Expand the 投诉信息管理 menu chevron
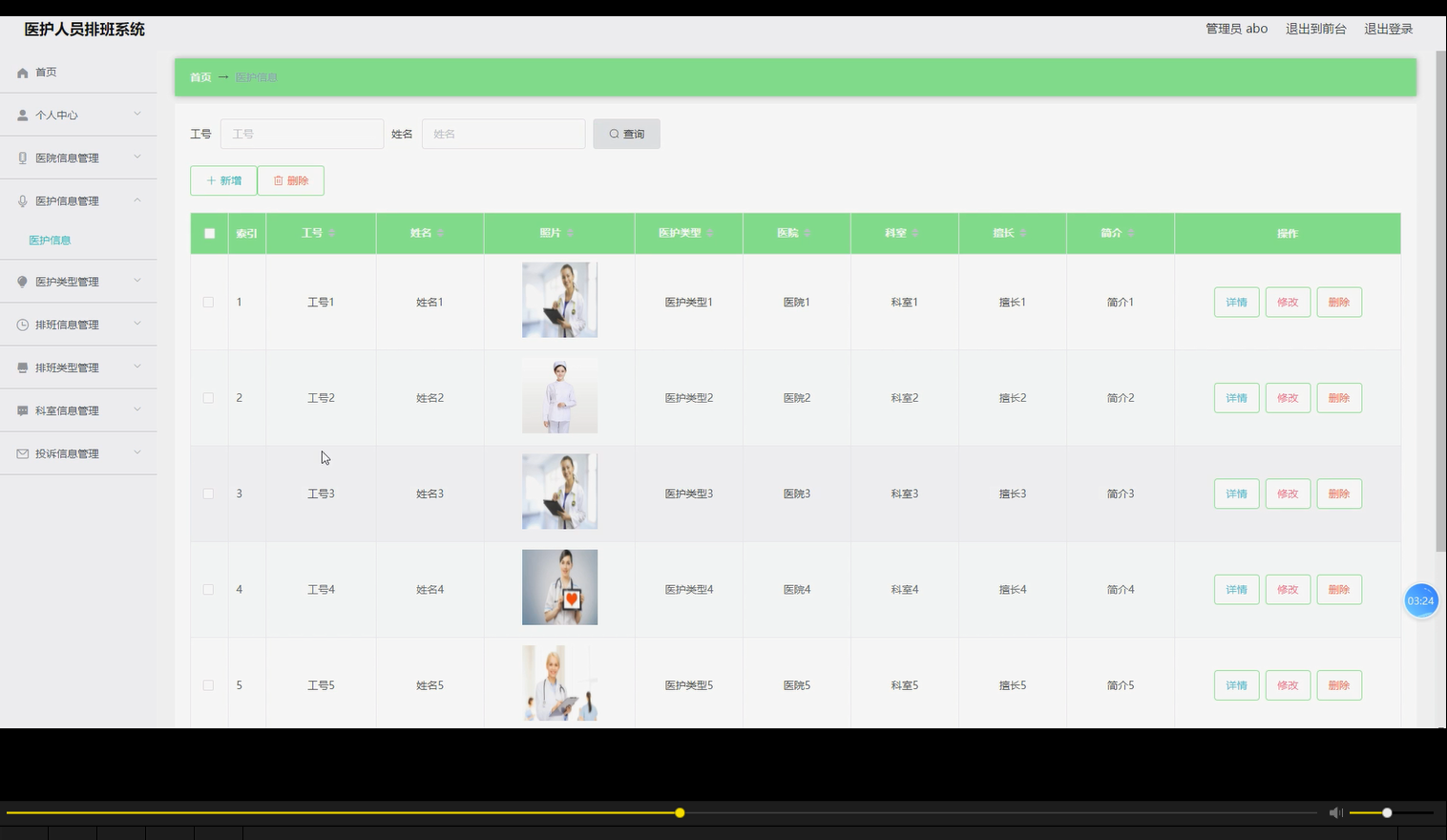 137,452
